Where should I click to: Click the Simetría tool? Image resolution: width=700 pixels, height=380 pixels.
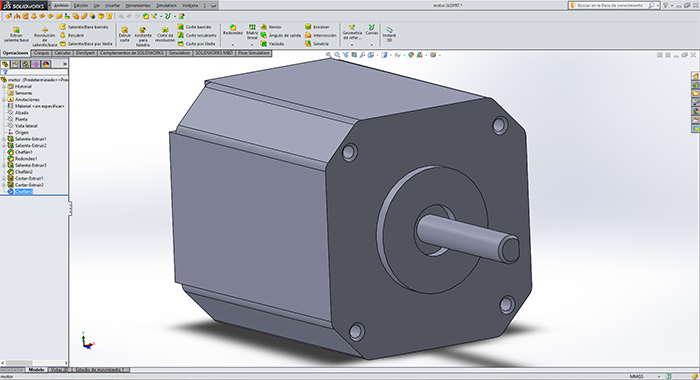(317, 44)
